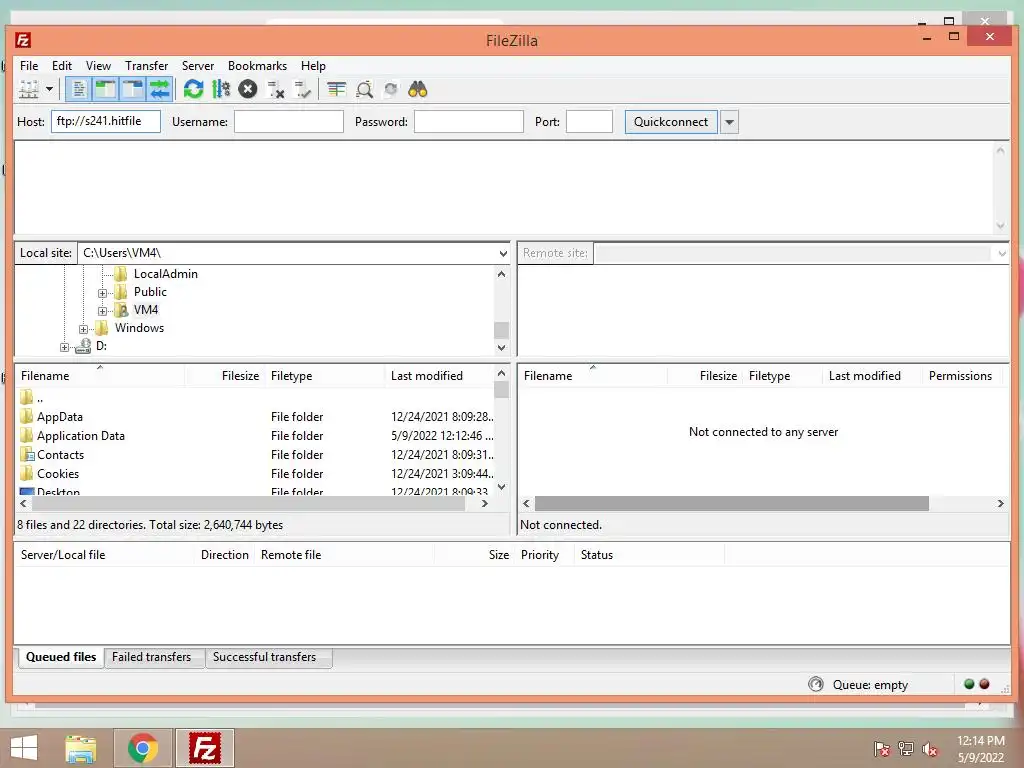
Task: Click remote file list horizontal scrollbar
Action: click(x=731, y=504)
